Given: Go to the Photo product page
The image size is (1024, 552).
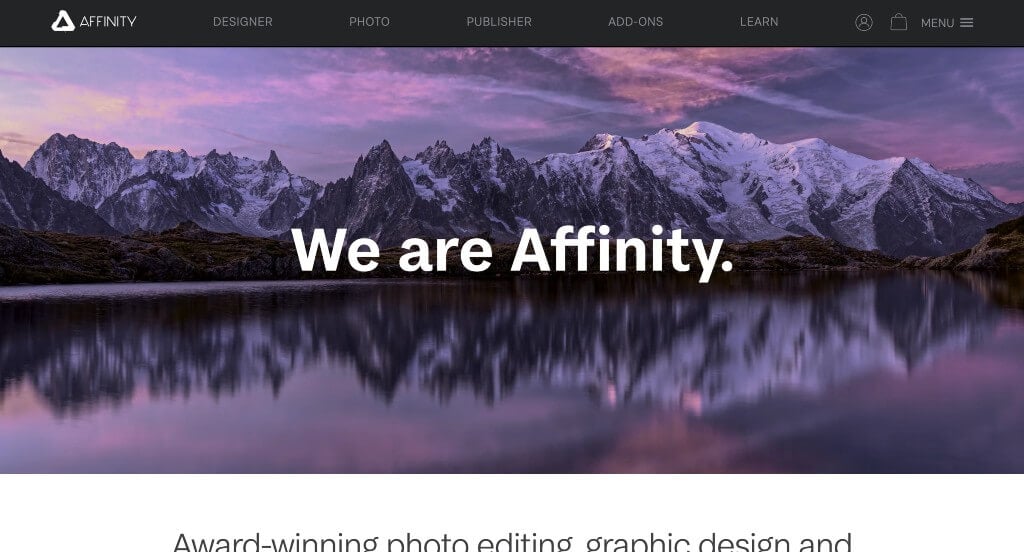Looking at the screenshot, I should click(369, 22).
